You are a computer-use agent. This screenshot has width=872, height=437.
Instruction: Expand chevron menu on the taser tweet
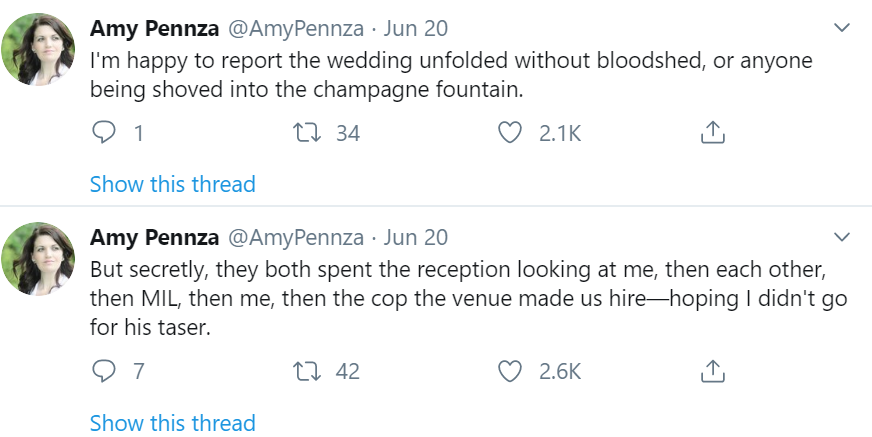pyautogui.click(x=842, y=238)
